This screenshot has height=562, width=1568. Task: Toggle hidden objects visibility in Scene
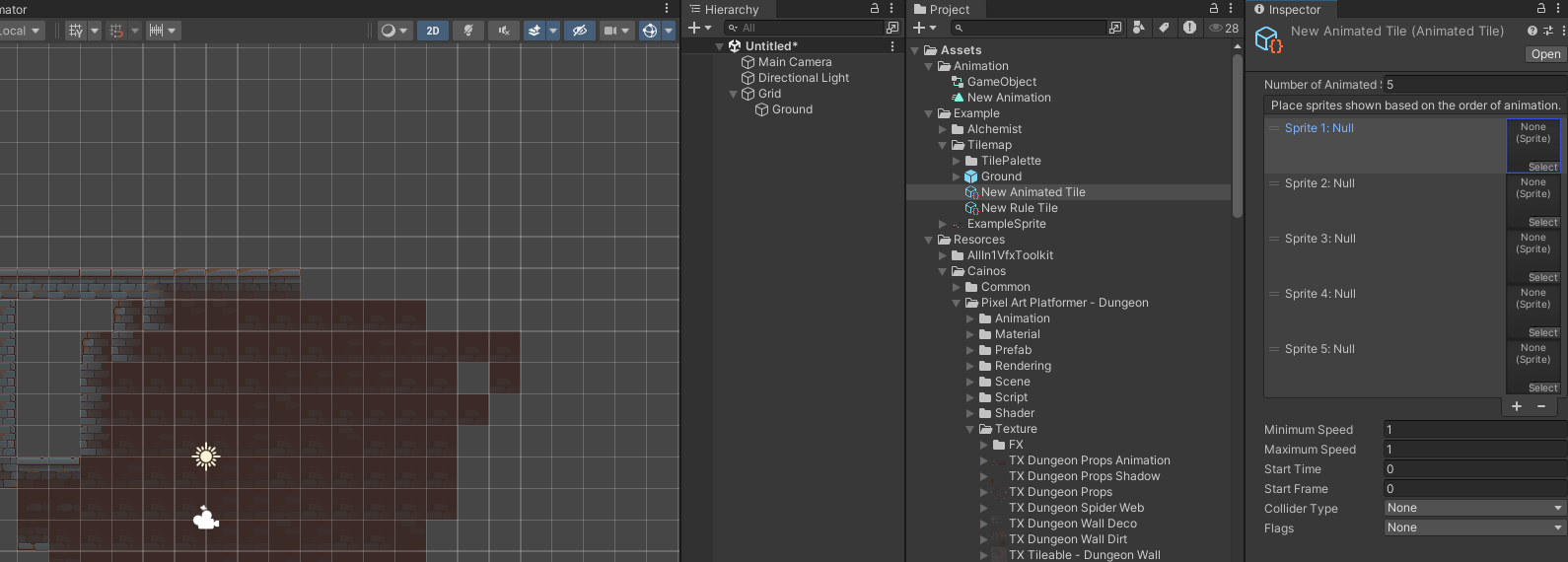coord(580,31)
